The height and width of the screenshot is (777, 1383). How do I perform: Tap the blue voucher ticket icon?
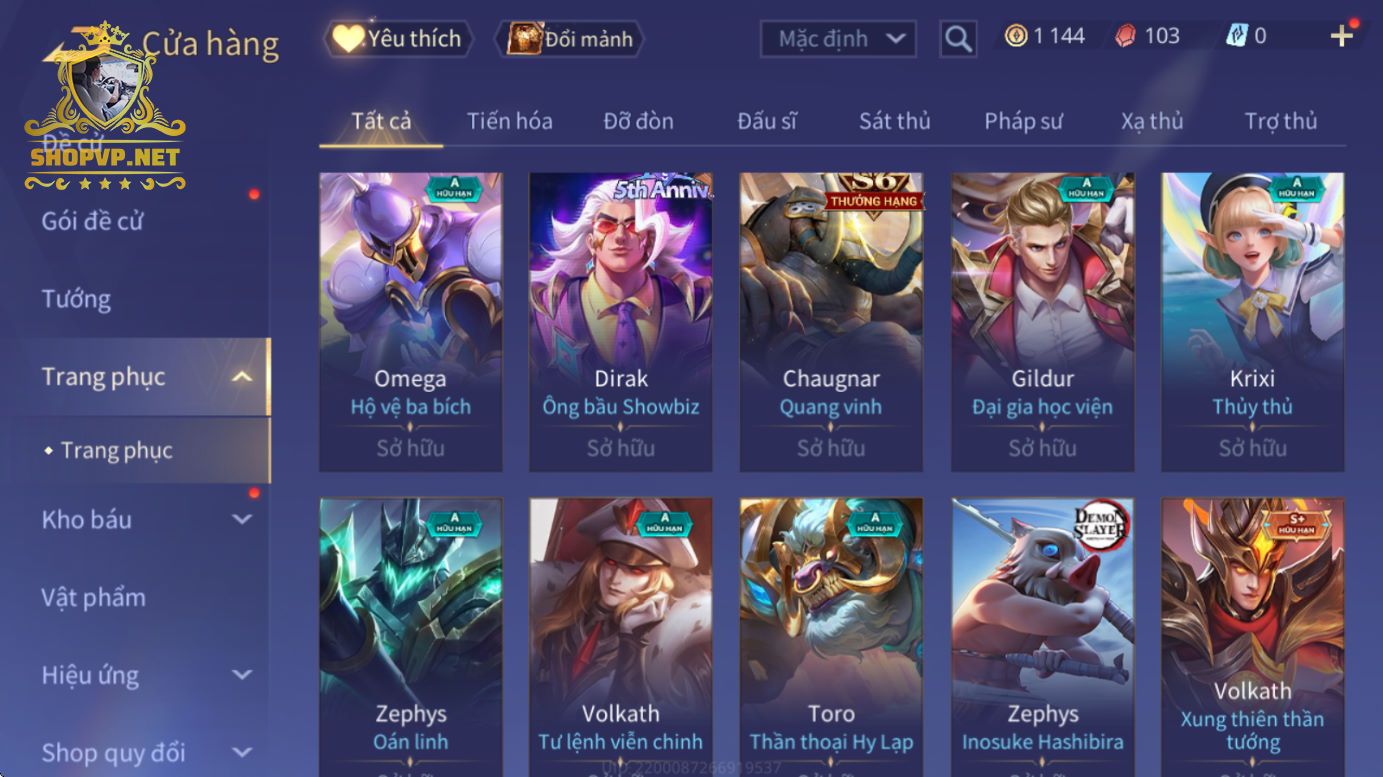point(1237,36)
